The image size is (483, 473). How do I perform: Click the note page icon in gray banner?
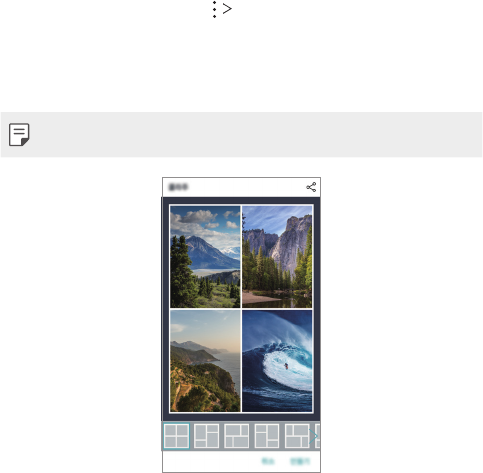coord(19,135)
